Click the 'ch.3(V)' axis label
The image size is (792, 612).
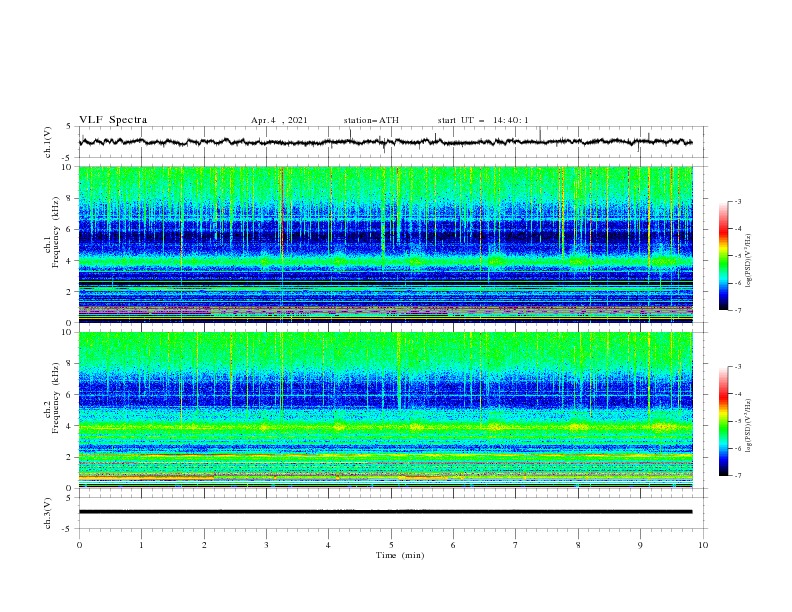48,513
